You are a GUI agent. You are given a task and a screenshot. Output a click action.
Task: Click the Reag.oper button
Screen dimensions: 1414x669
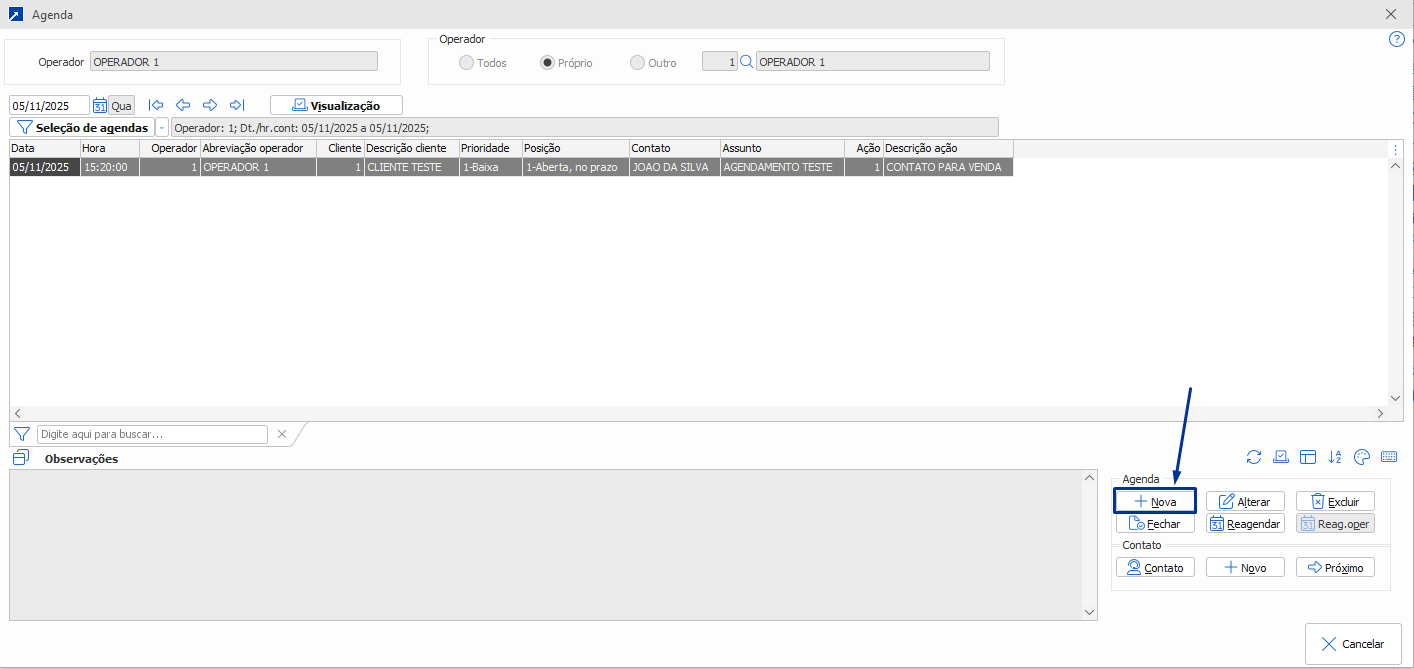tap(1335, 523)
